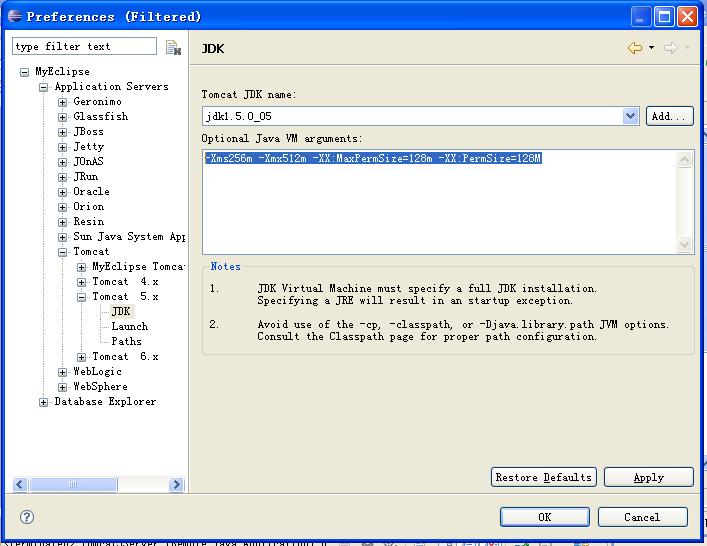
Task: Expand the Glassfish node
Action: [x=62, y=117]
